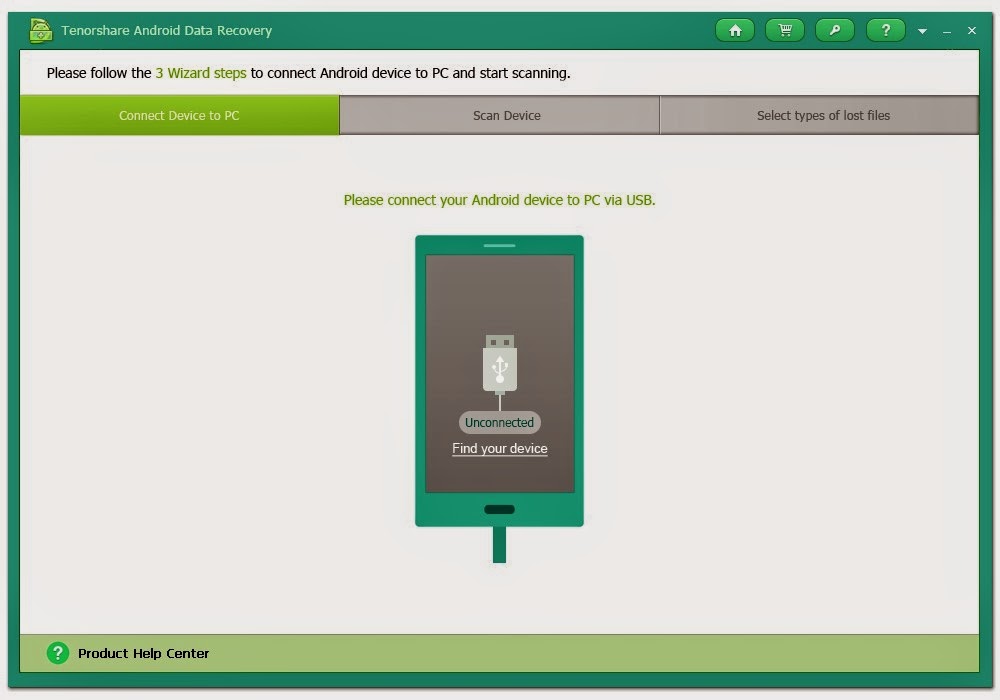Click the Home icon button
Viewport: 1000px width, 700px height.
tap(735, 30)
